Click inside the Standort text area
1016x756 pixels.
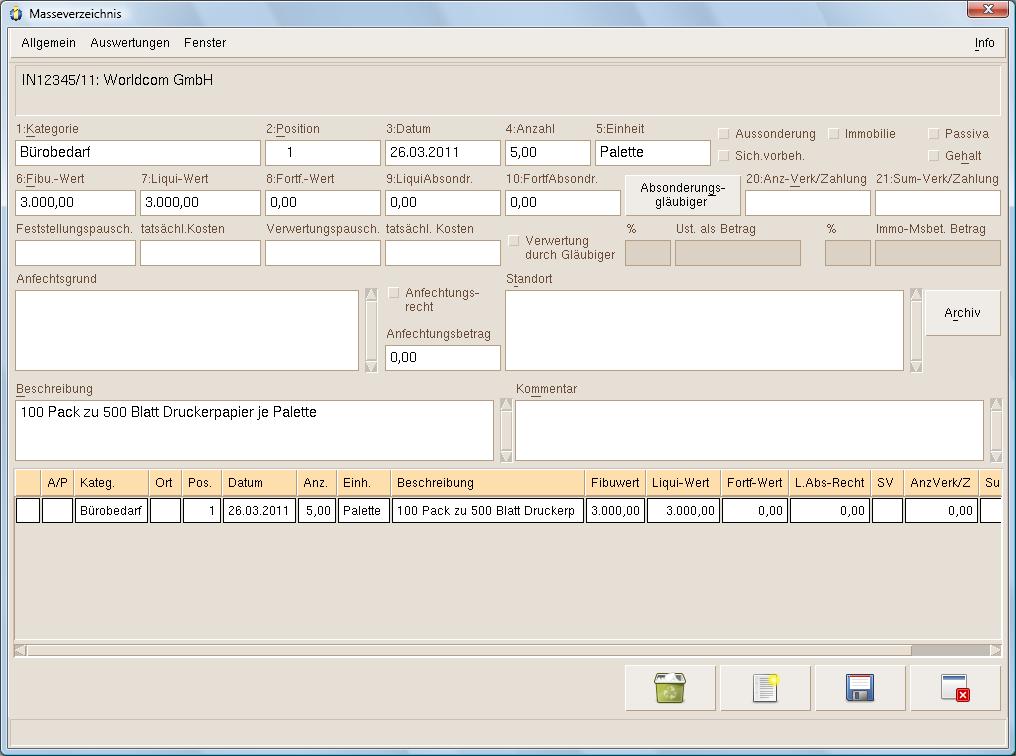point(704,330)
